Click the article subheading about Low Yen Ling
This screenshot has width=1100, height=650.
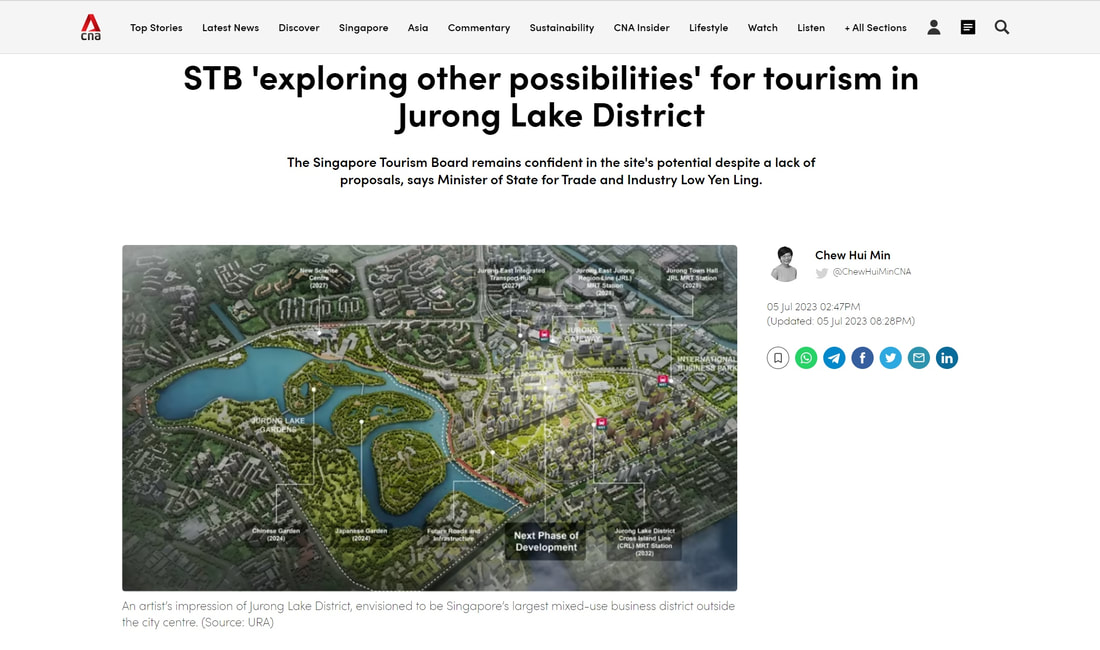point(551,171)
